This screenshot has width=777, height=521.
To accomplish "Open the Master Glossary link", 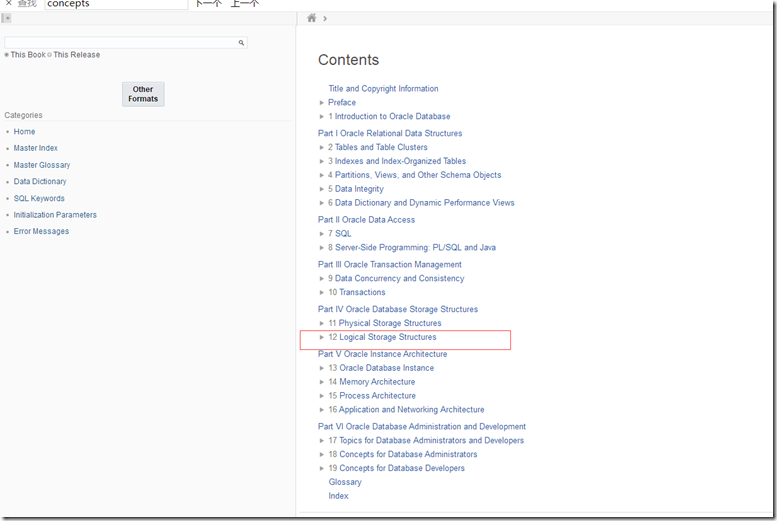I will pyautogui.click(x=42, y=165).
